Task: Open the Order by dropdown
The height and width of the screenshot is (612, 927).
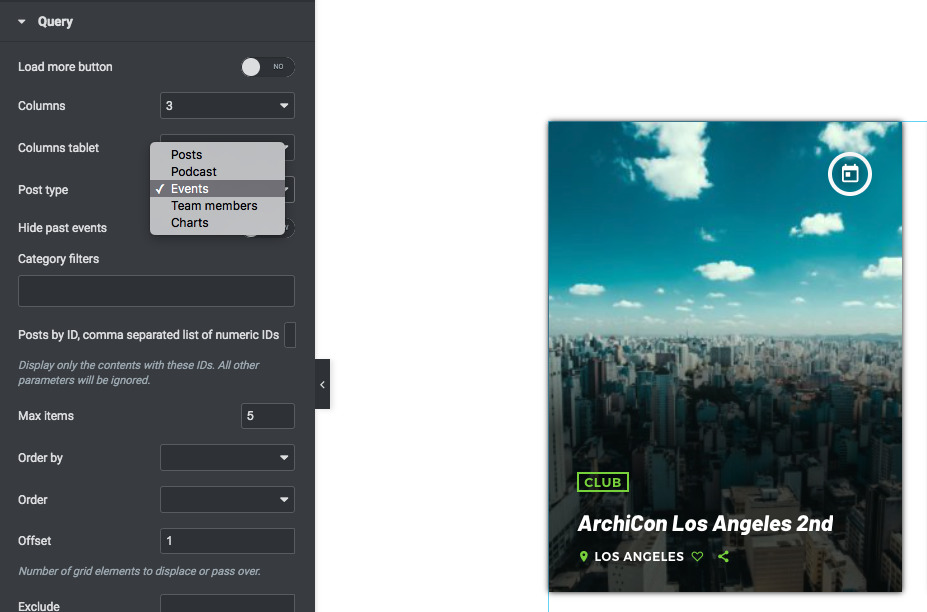Action: 227,458
